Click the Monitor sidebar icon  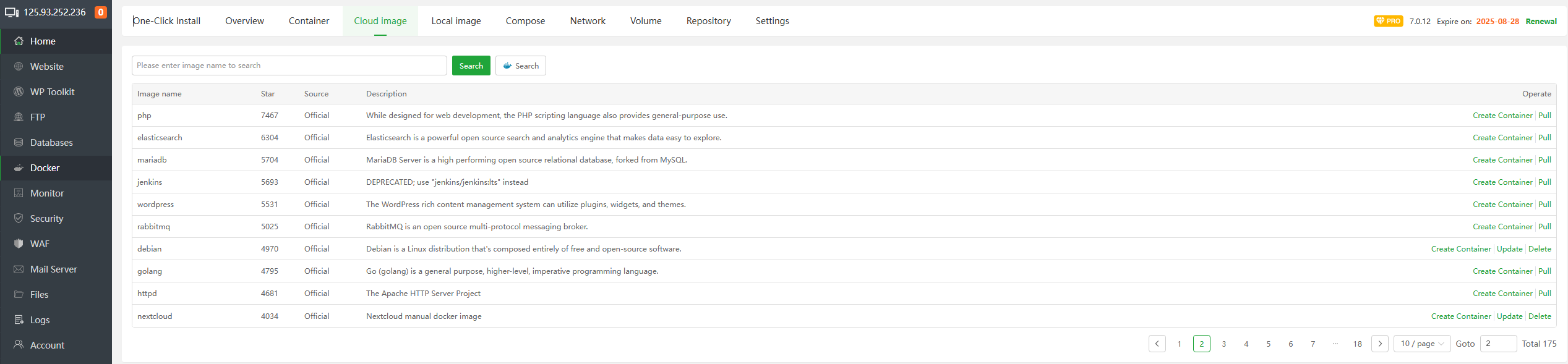[x=19, y=193]
